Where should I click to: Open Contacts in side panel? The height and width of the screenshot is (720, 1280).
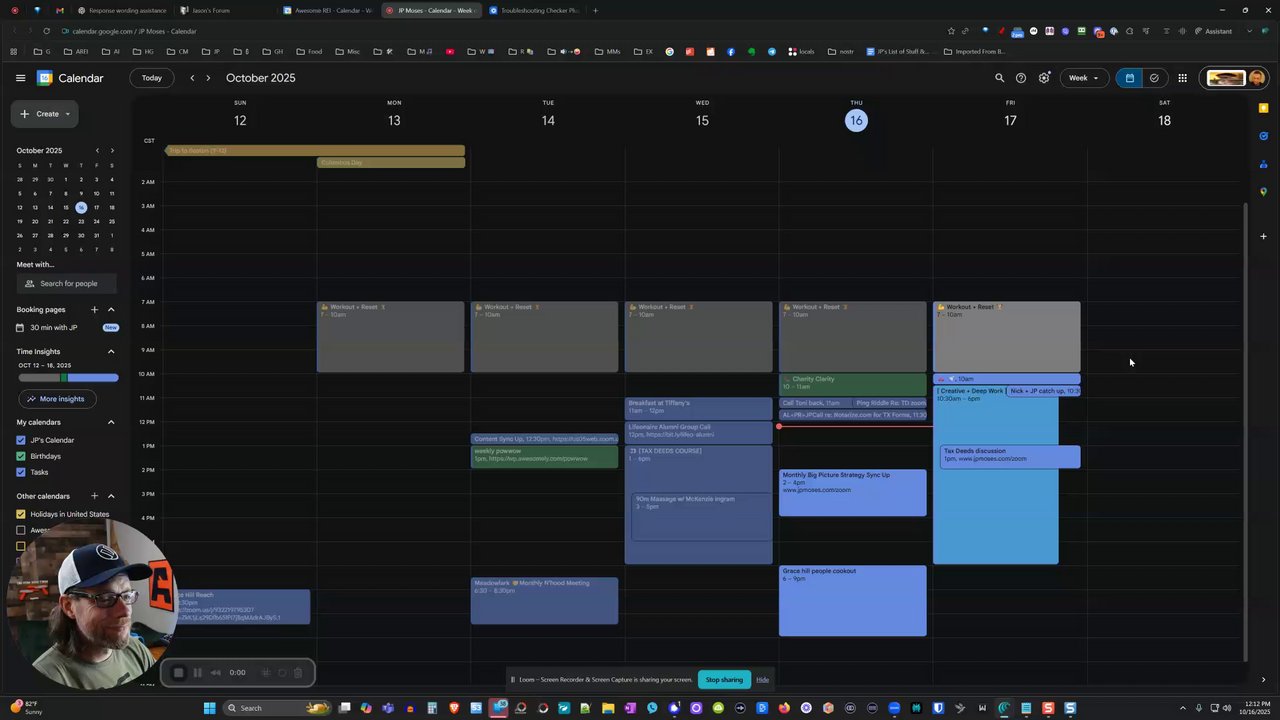pos(1263,164)
